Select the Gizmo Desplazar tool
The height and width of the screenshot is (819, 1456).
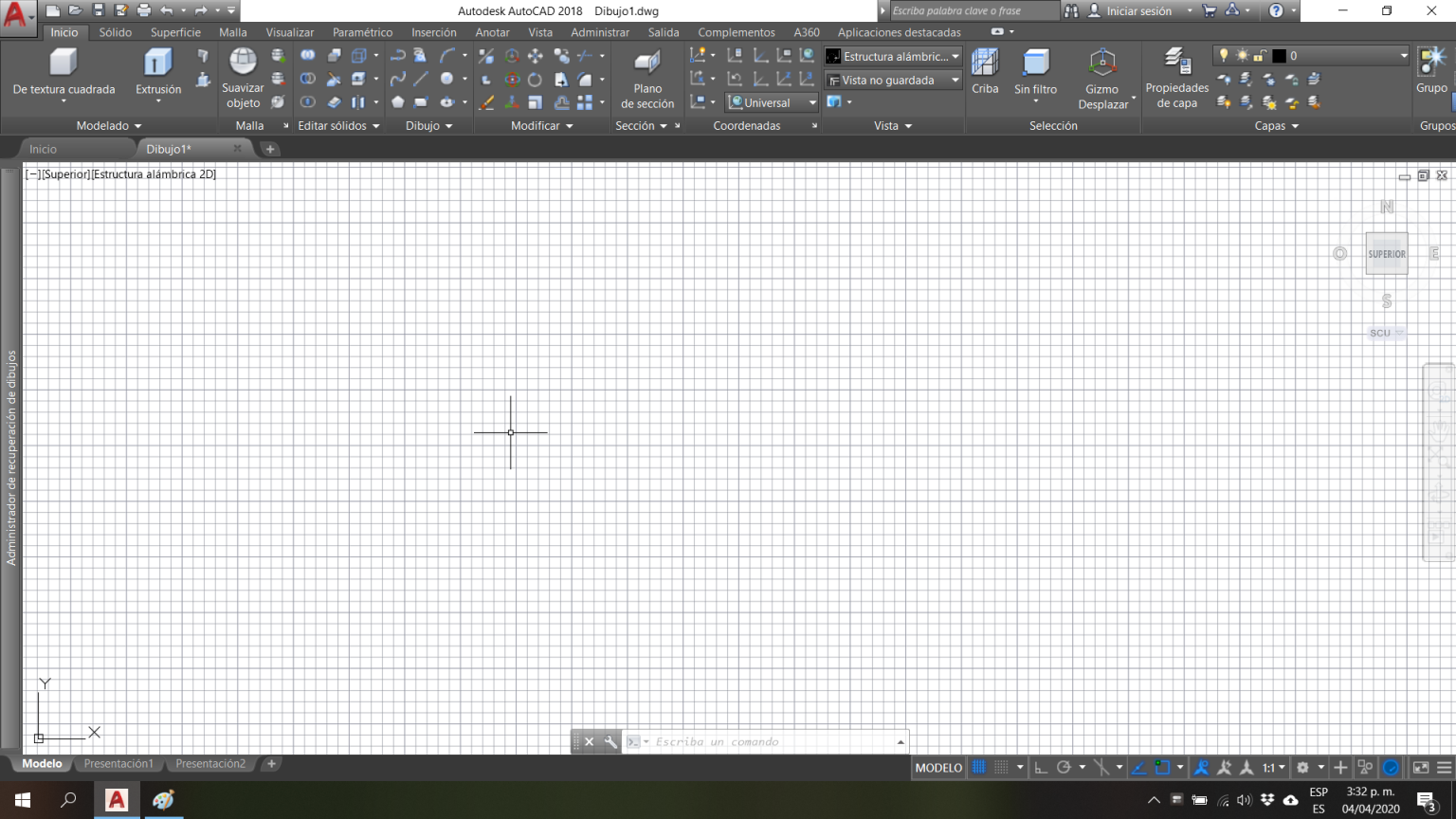tap(1102, 64)
